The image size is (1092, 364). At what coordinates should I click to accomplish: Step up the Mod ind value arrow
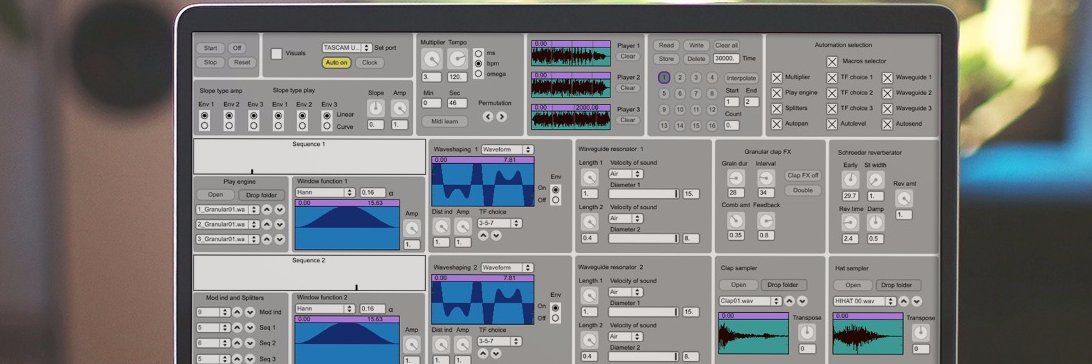click(x=237, y=312)
